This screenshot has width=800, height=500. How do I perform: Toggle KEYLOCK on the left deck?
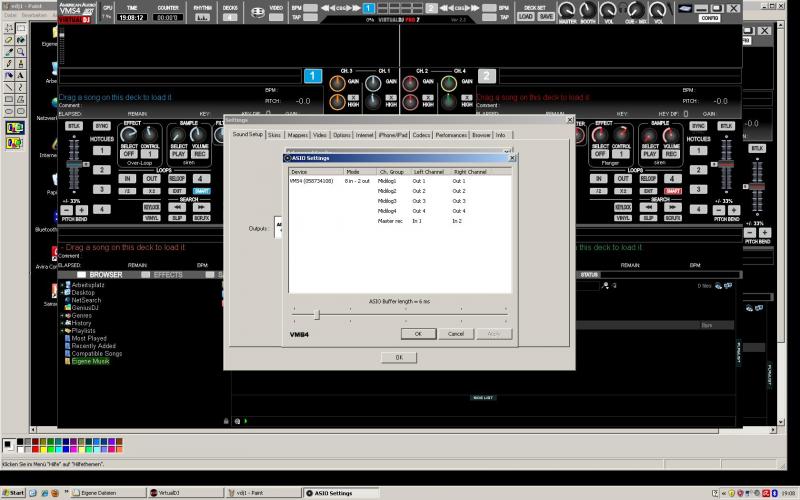(152, 207)
